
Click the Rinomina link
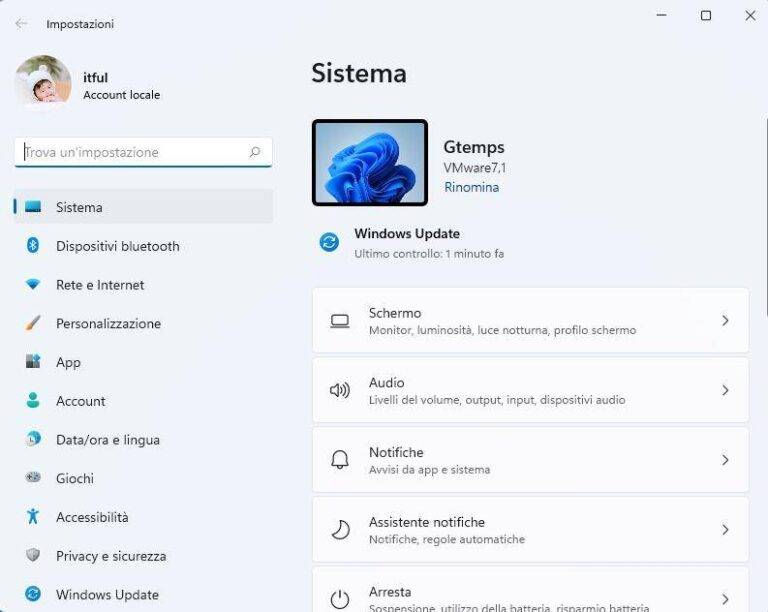[472, 187]
